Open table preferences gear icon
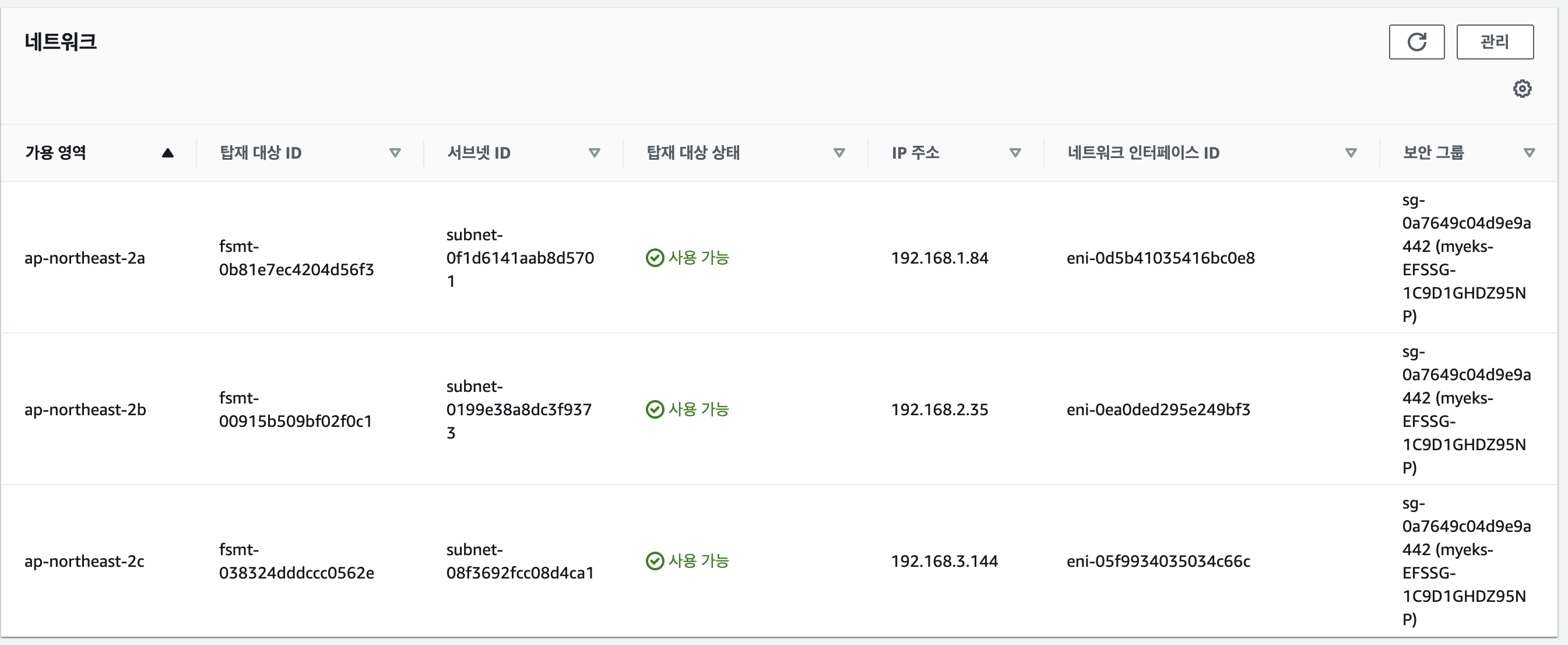Image resolution: width=1568 pixels, height=645 pixels. (1522, 89)
